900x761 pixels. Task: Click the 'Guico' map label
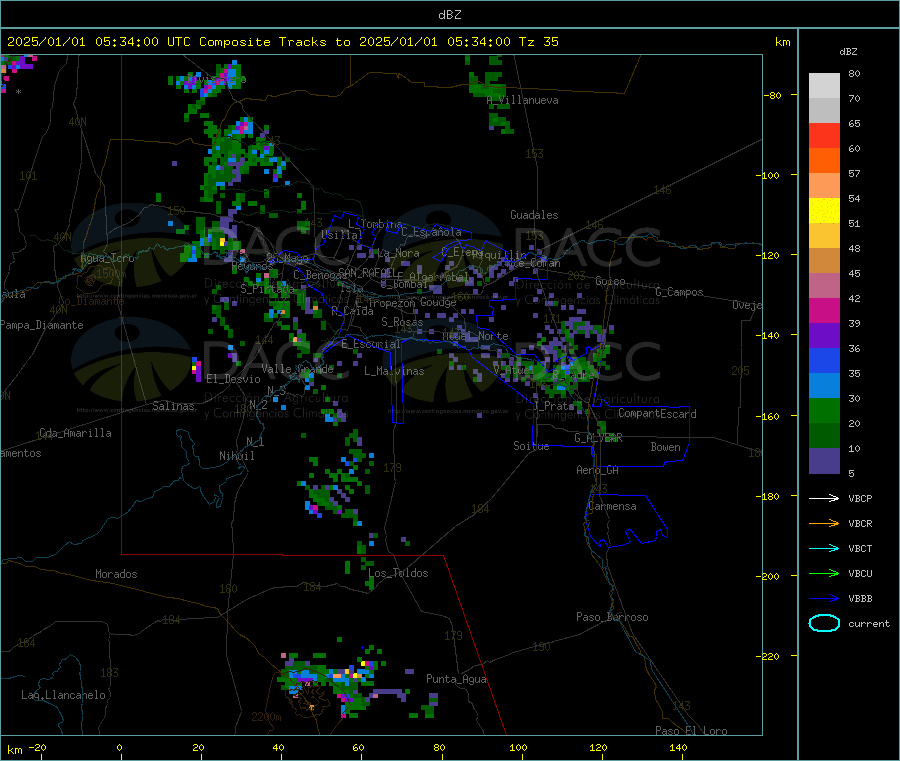click(610, 281)
